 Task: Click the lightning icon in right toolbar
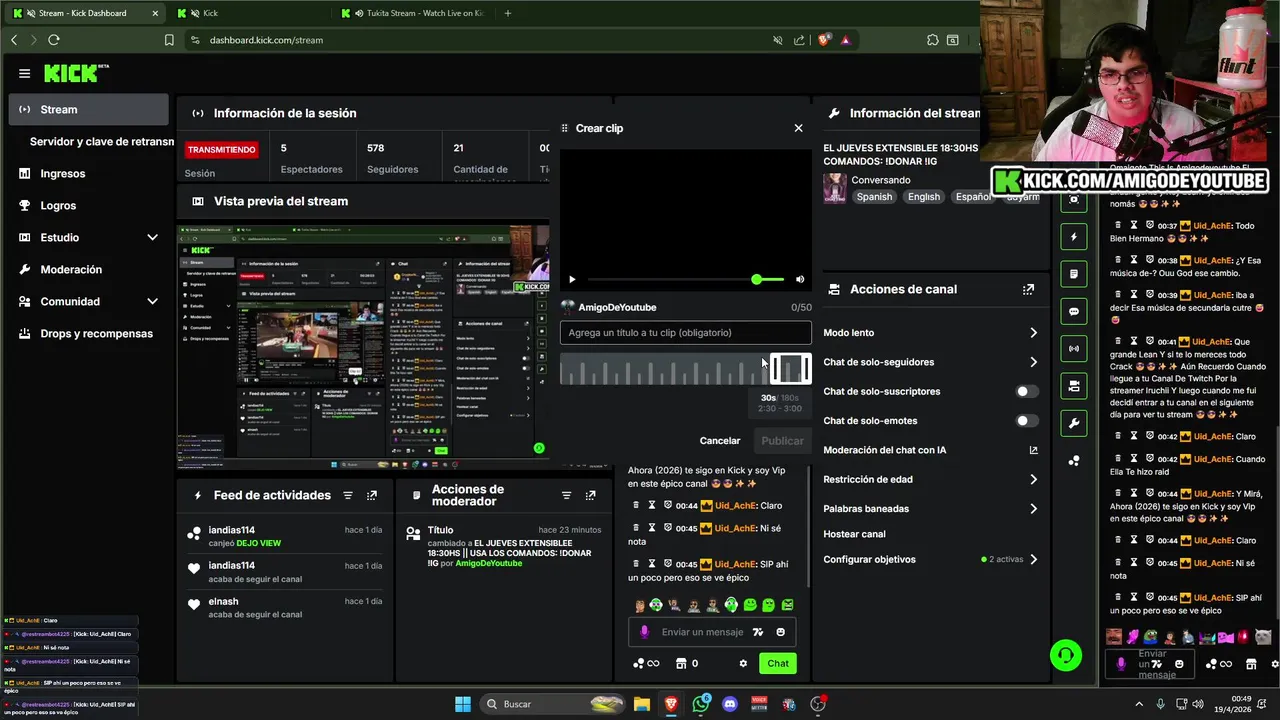click(x=1074, y=237)
